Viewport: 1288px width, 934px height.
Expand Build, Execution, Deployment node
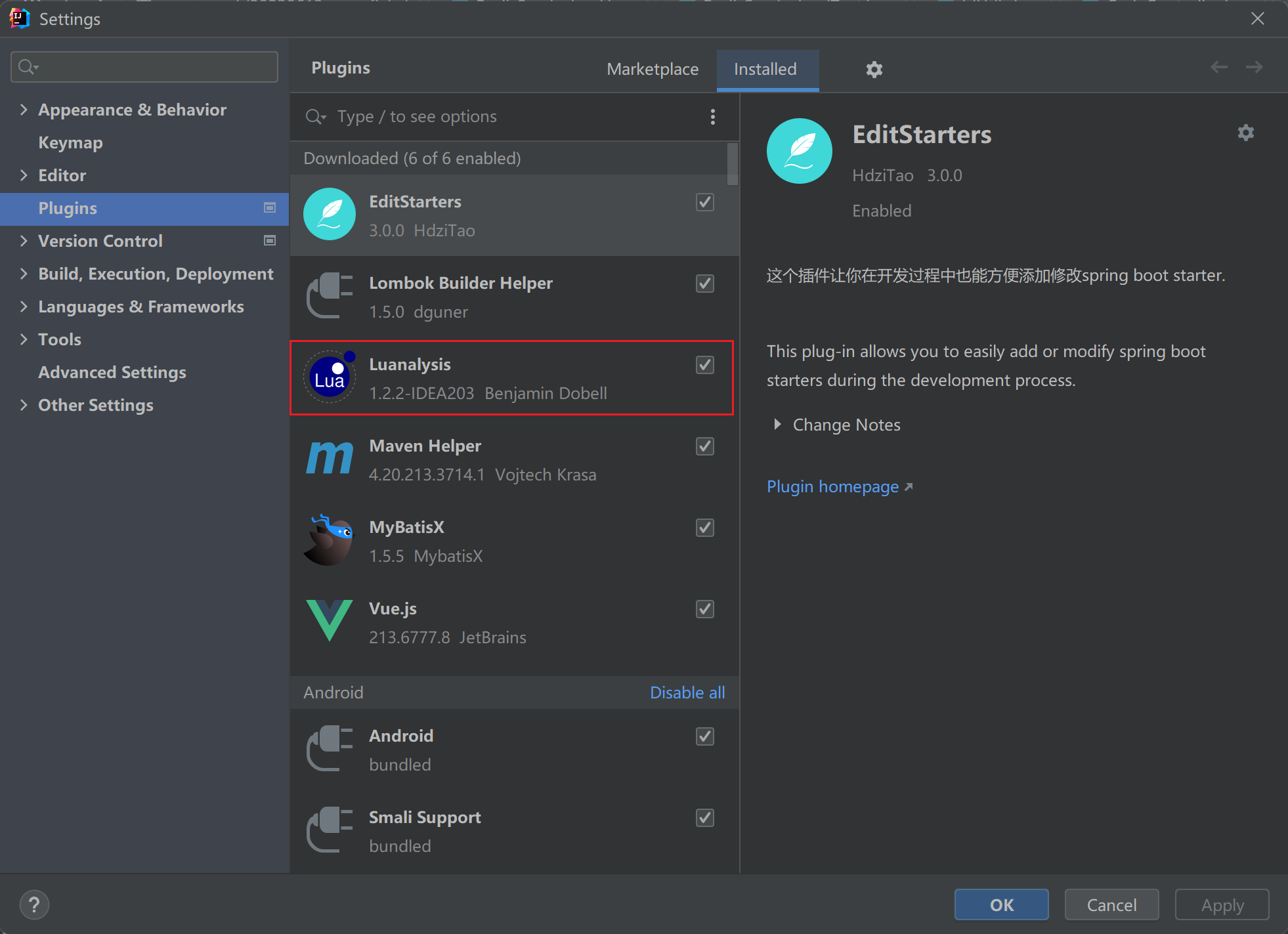point(24,274)
